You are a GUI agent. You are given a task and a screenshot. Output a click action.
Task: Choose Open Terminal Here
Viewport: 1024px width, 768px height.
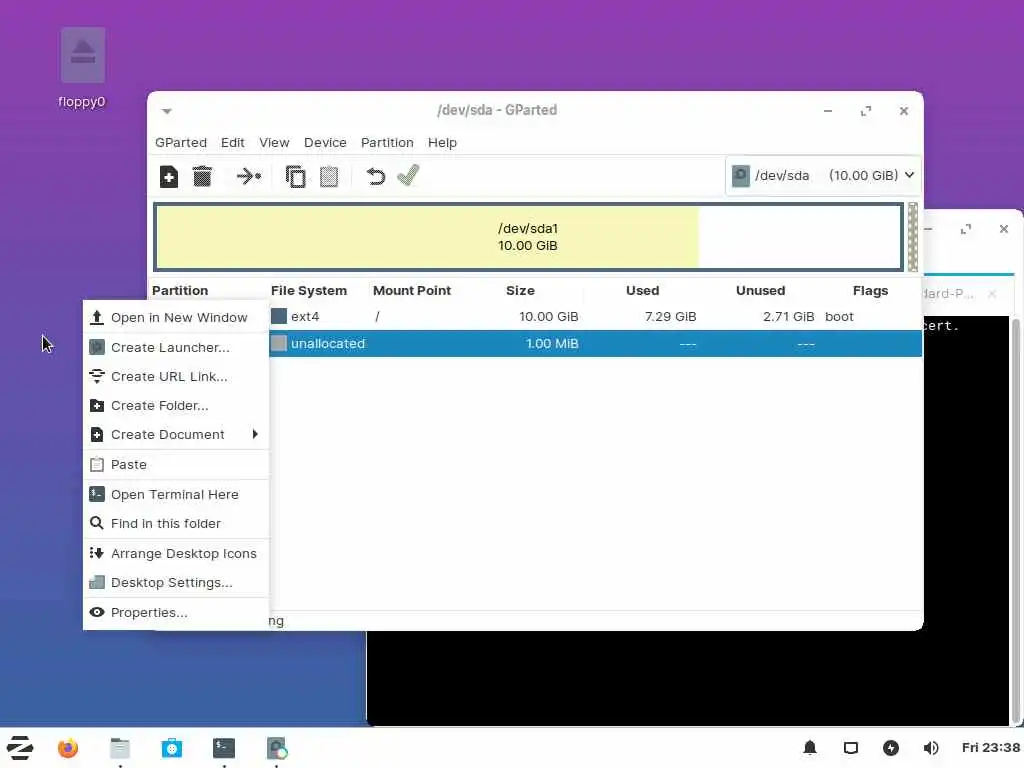tap(176, 495)
